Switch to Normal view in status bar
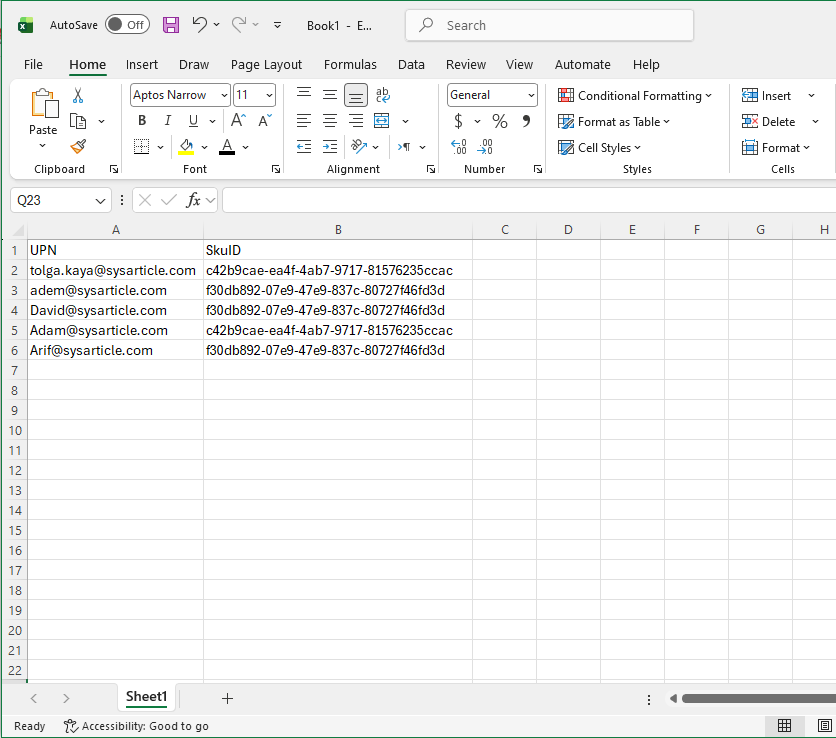The width and height of the screenshot is (836, 738). tap(784, 726)
